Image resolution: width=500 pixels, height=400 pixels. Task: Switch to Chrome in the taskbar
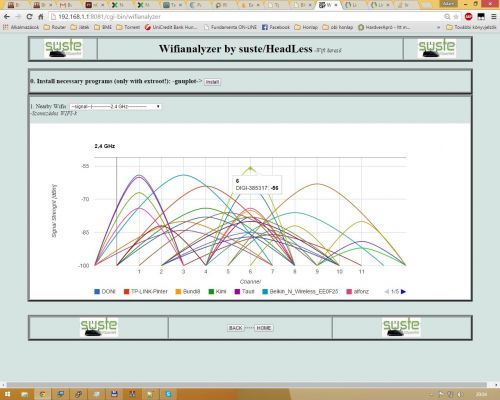pyautogui.click(x=42, y=394)
